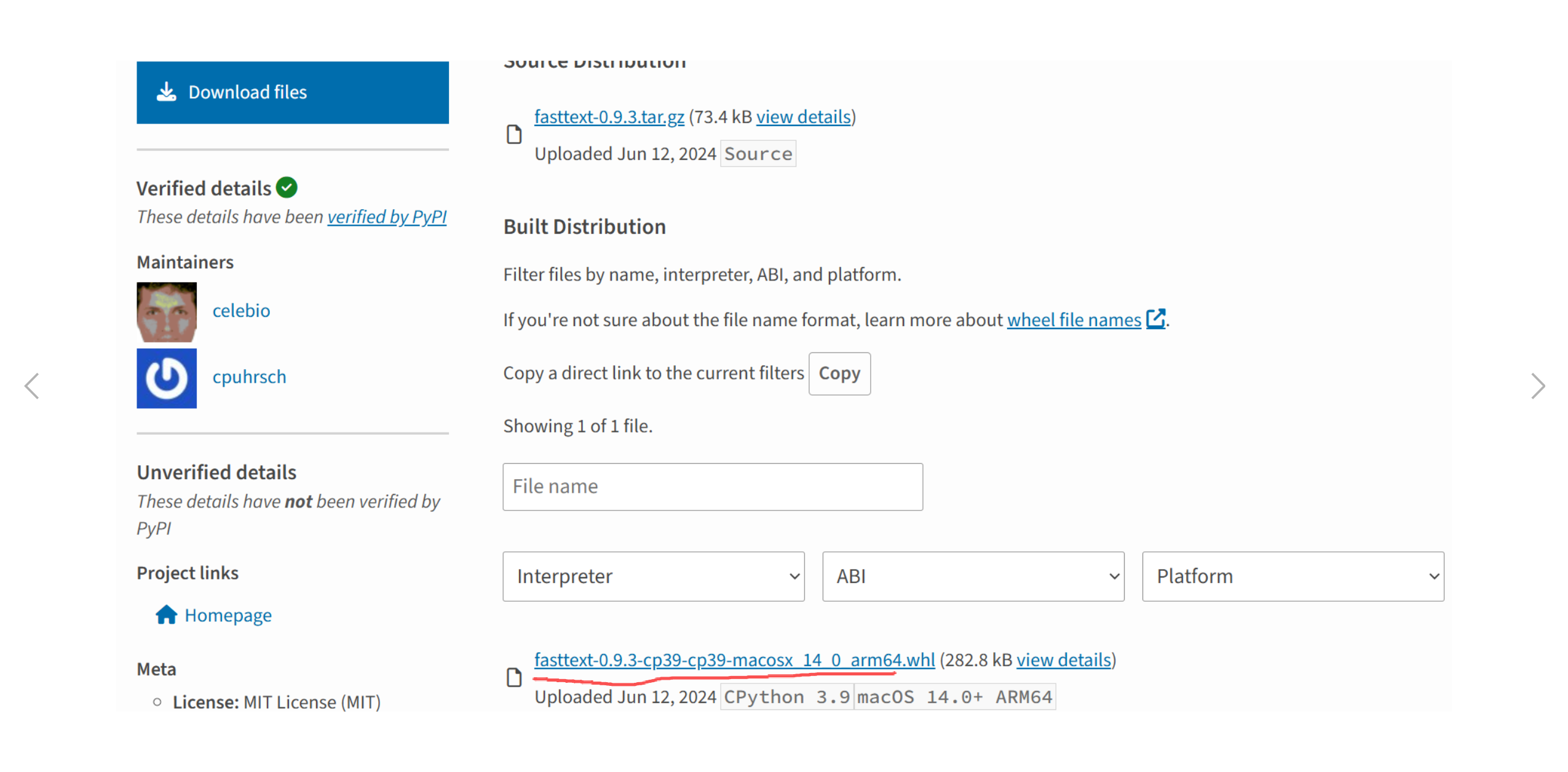Screen dimensions: 1568x772
Task: Open the Interpreter filter dropdown
Action: [653, 576]
